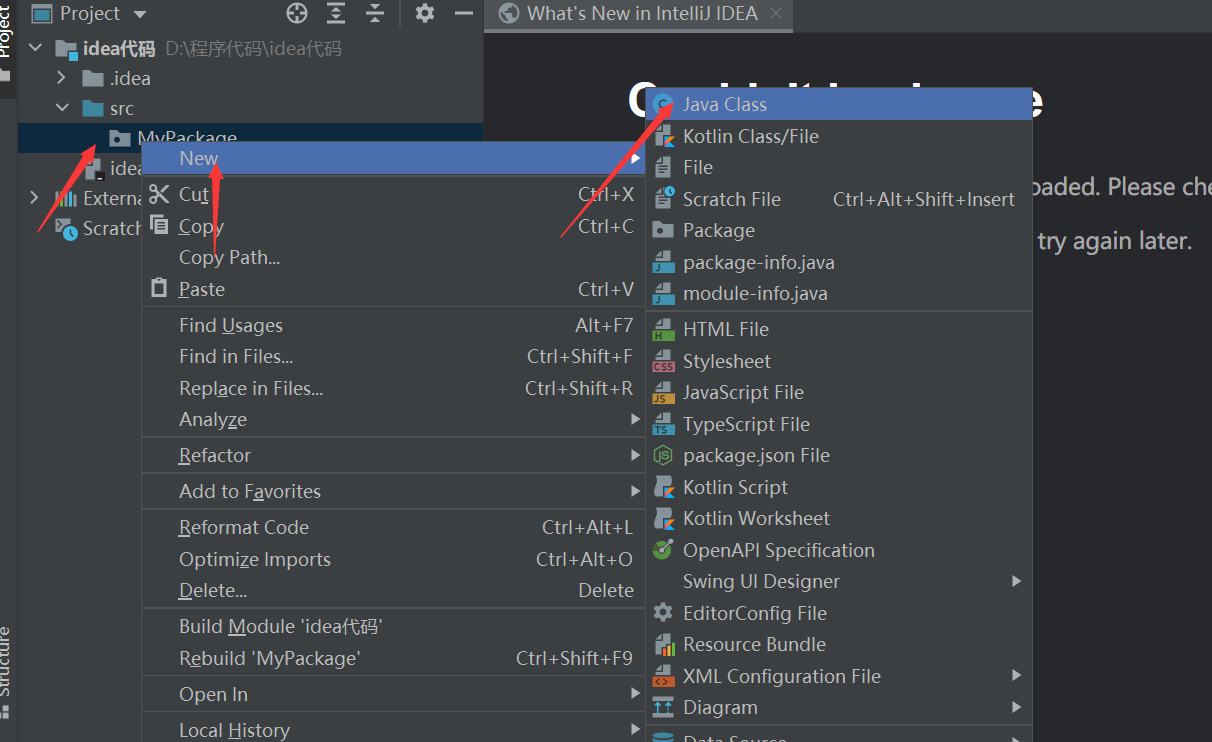1212x742 pixels.
Task: Select Rebuild 'MyPackage' entry
Action: pos(393,658)
